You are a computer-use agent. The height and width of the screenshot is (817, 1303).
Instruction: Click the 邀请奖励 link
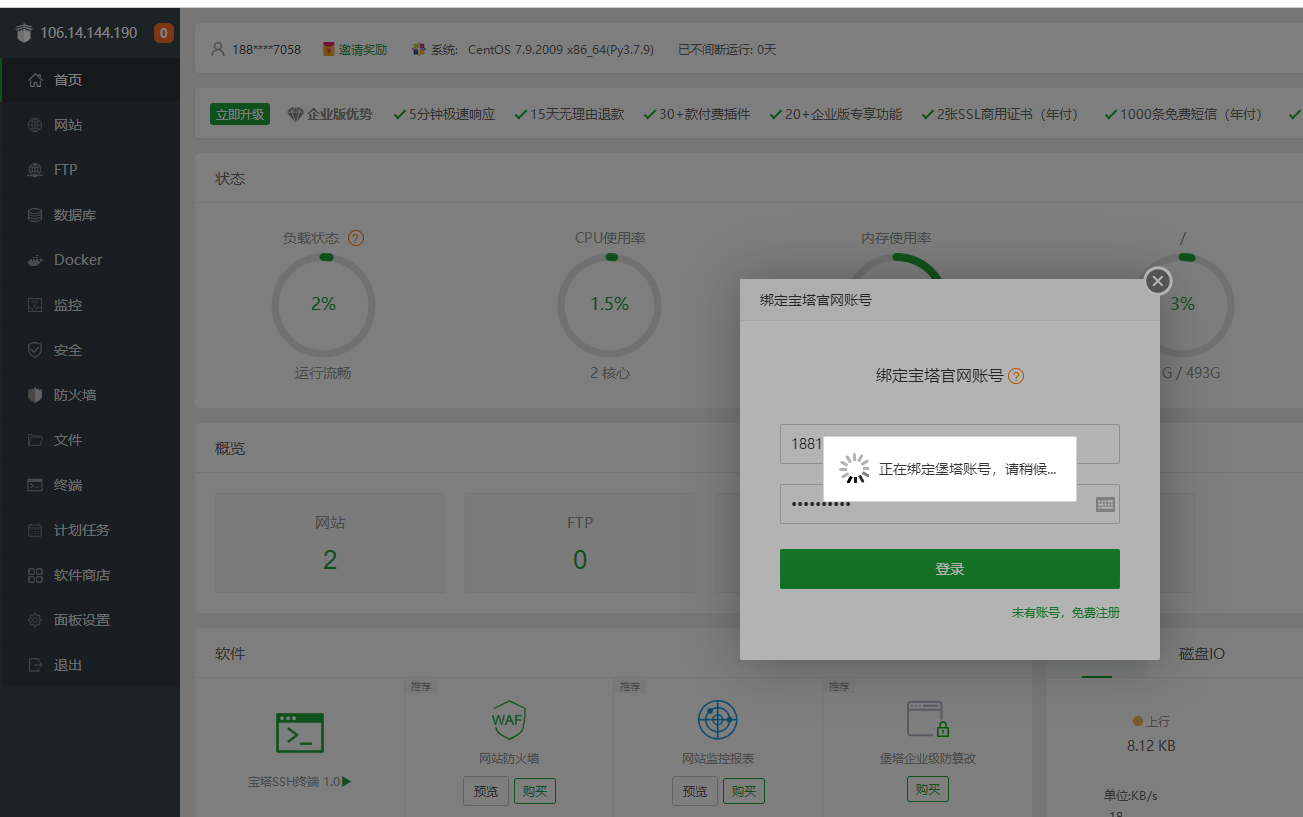click(362, 49)
